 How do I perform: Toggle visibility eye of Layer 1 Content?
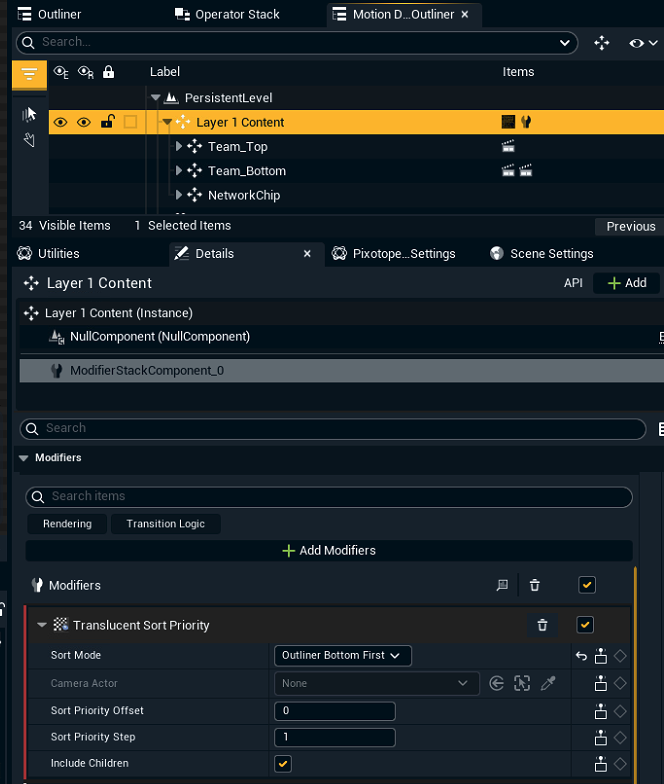[x=61, y=122]
